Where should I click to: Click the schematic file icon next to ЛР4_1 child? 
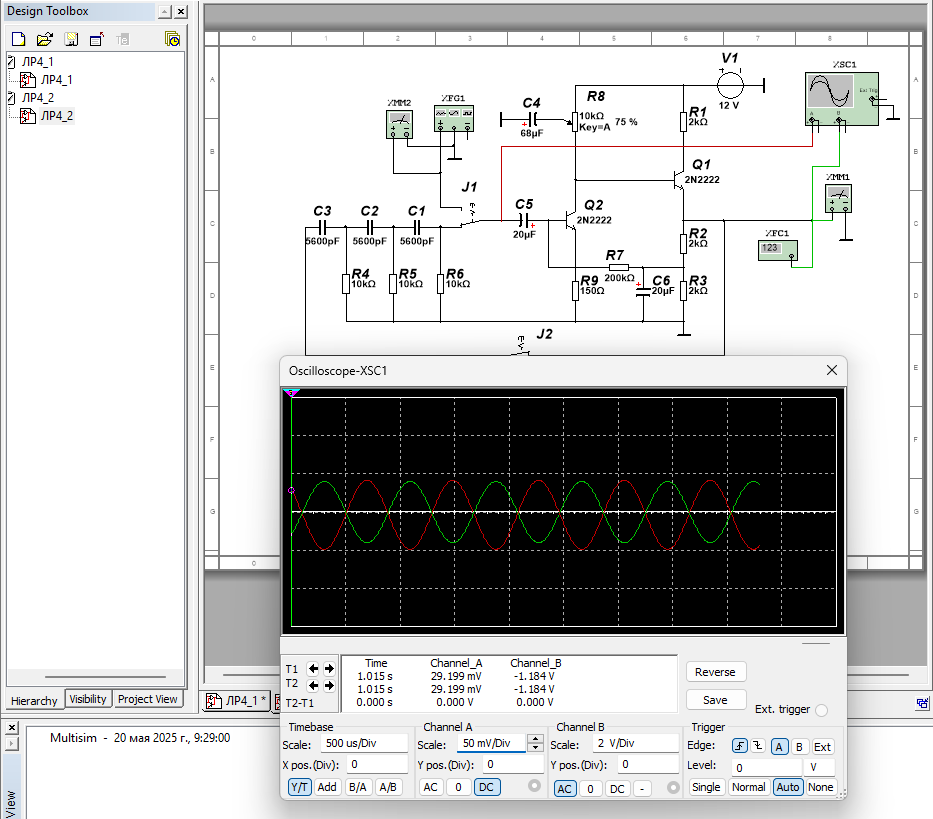click(x=27, y=79)
